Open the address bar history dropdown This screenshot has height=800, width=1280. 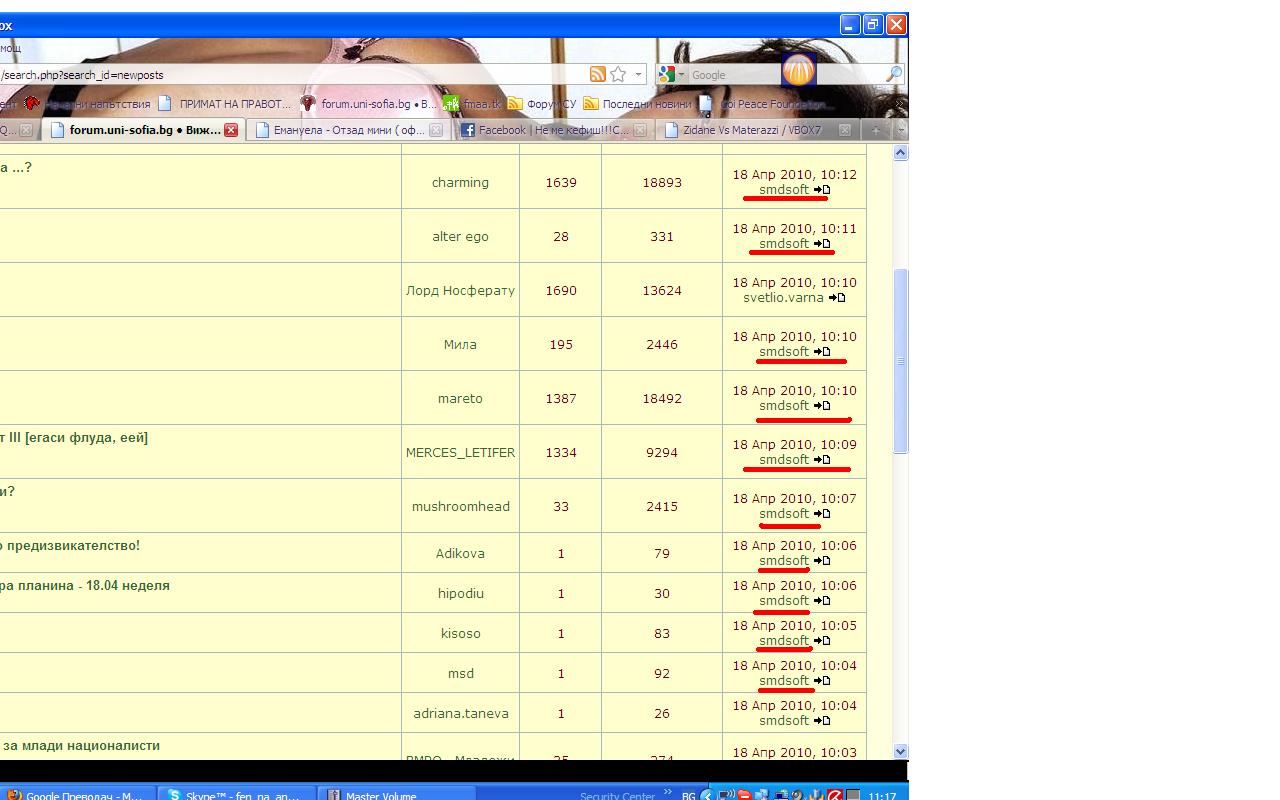pos(638,74)
